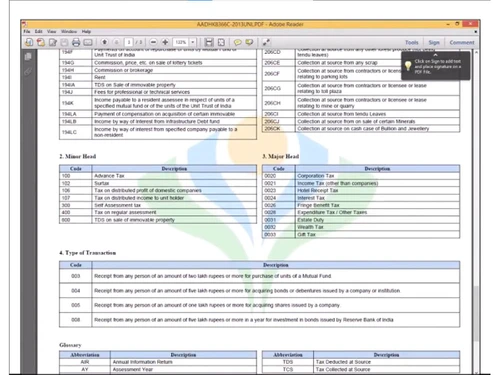The height and width of the screenshot is (375, 500).
Task: Click the 'Interest Tax' cell
Action: pyautogui.click(x=377, y=198)
